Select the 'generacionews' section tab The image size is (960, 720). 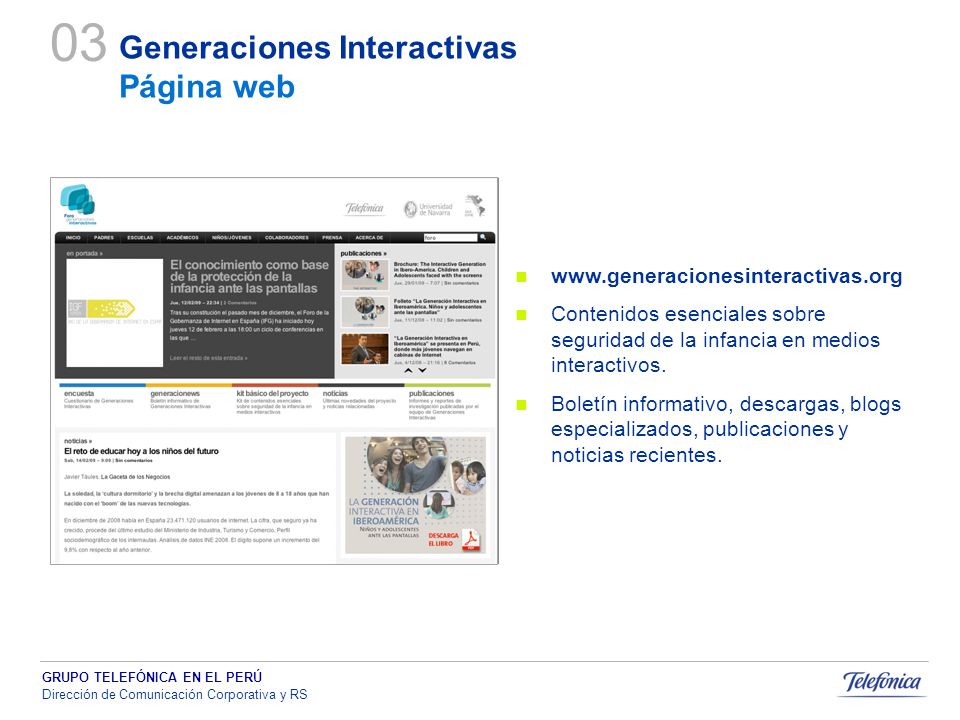tap(175, 394)
